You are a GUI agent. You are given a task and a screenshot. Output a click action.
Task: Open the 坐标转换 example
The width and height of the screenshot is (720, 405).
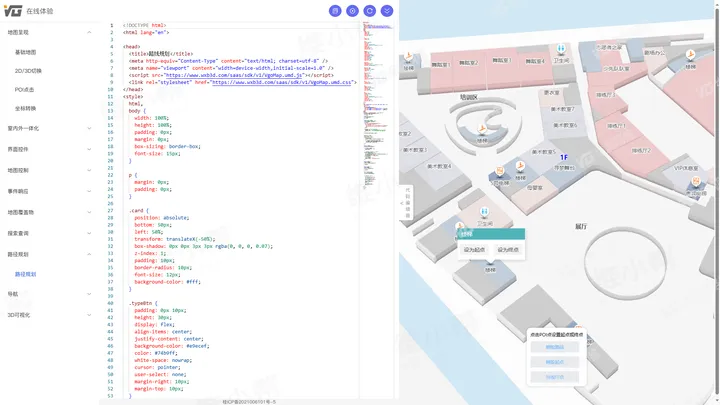pyautogui.click(x=25, y=108)
